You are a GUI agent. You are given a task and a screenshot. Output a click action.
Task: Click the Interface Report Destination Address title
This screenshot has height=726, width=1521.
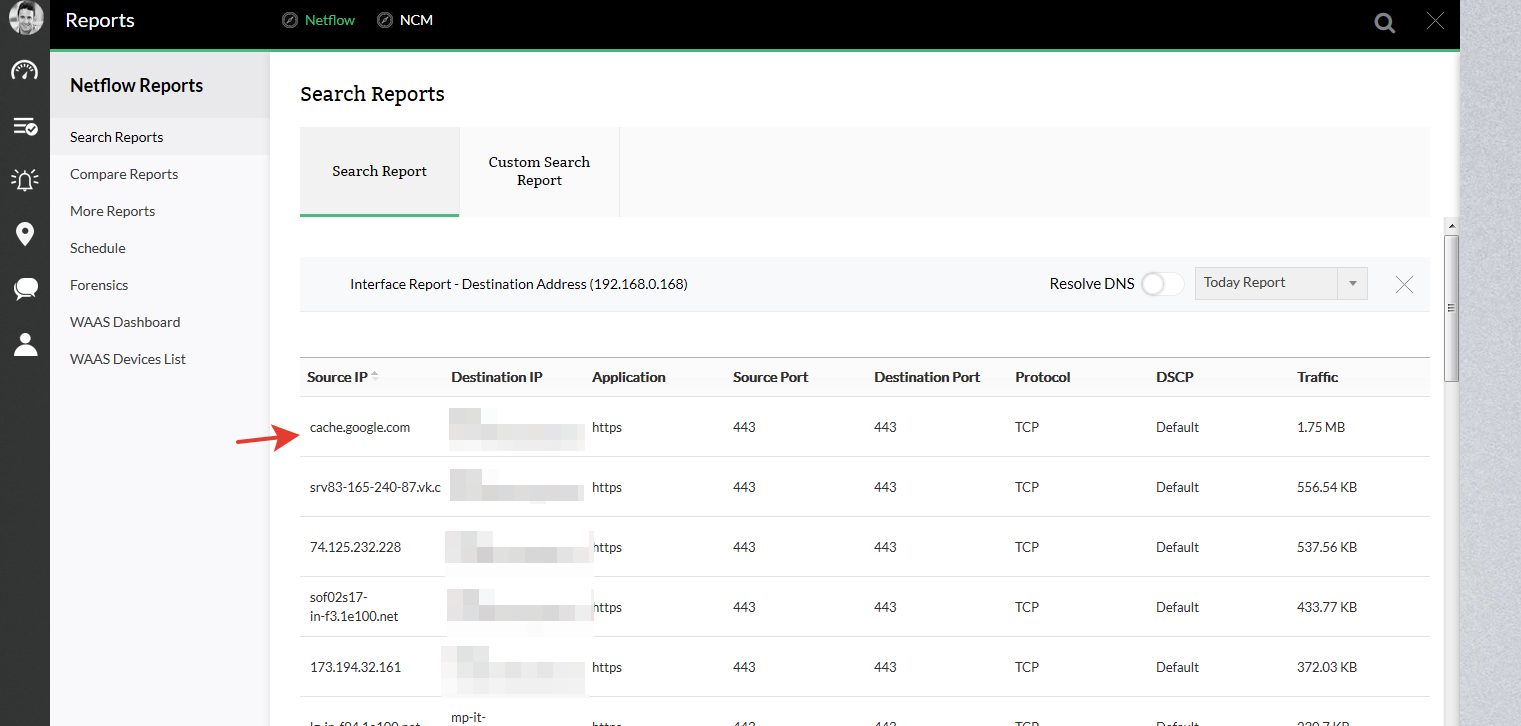click(519, 284)
